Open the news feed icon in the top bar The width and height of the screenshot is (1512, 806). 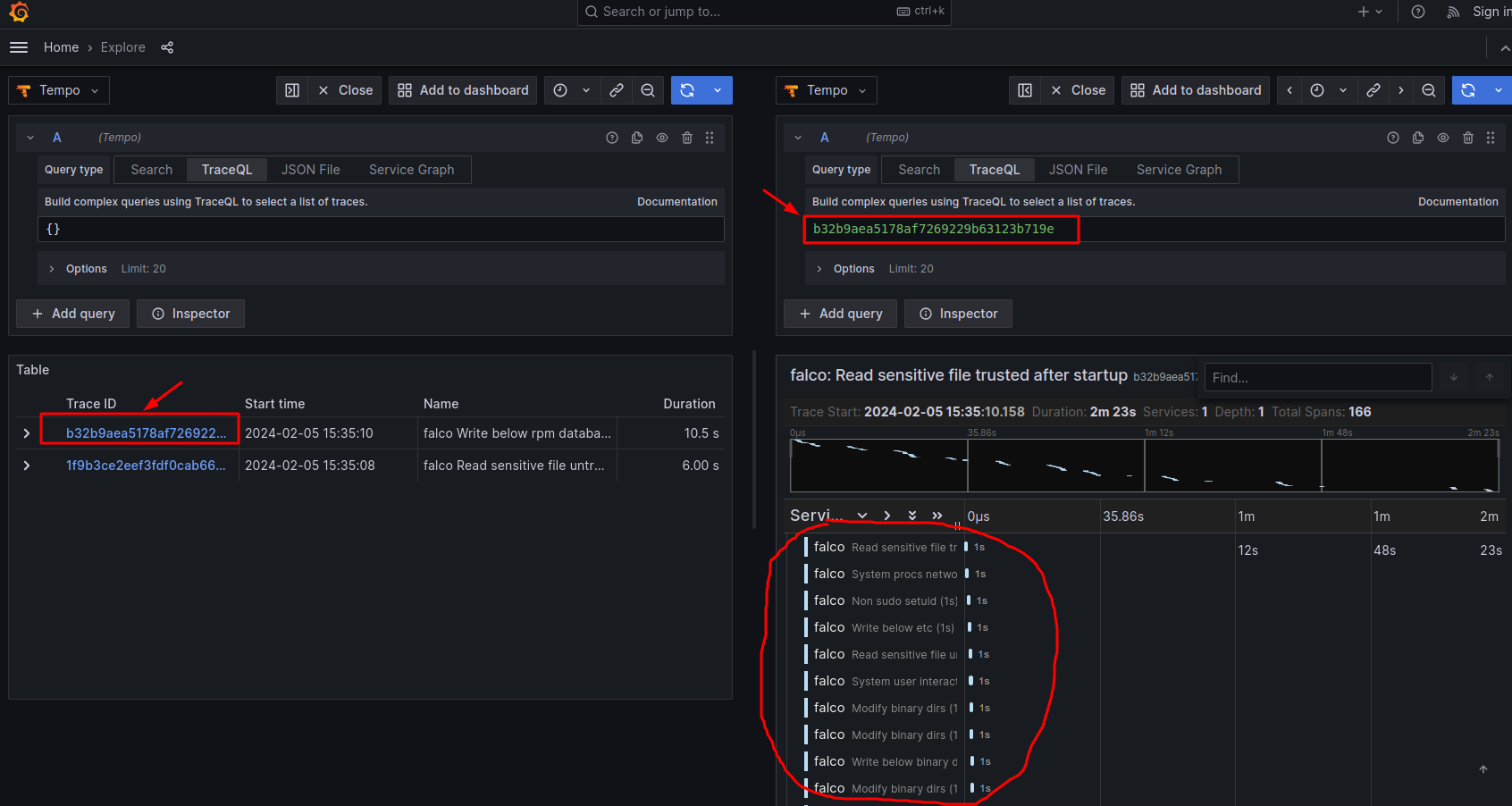(x=1454, y=12)
